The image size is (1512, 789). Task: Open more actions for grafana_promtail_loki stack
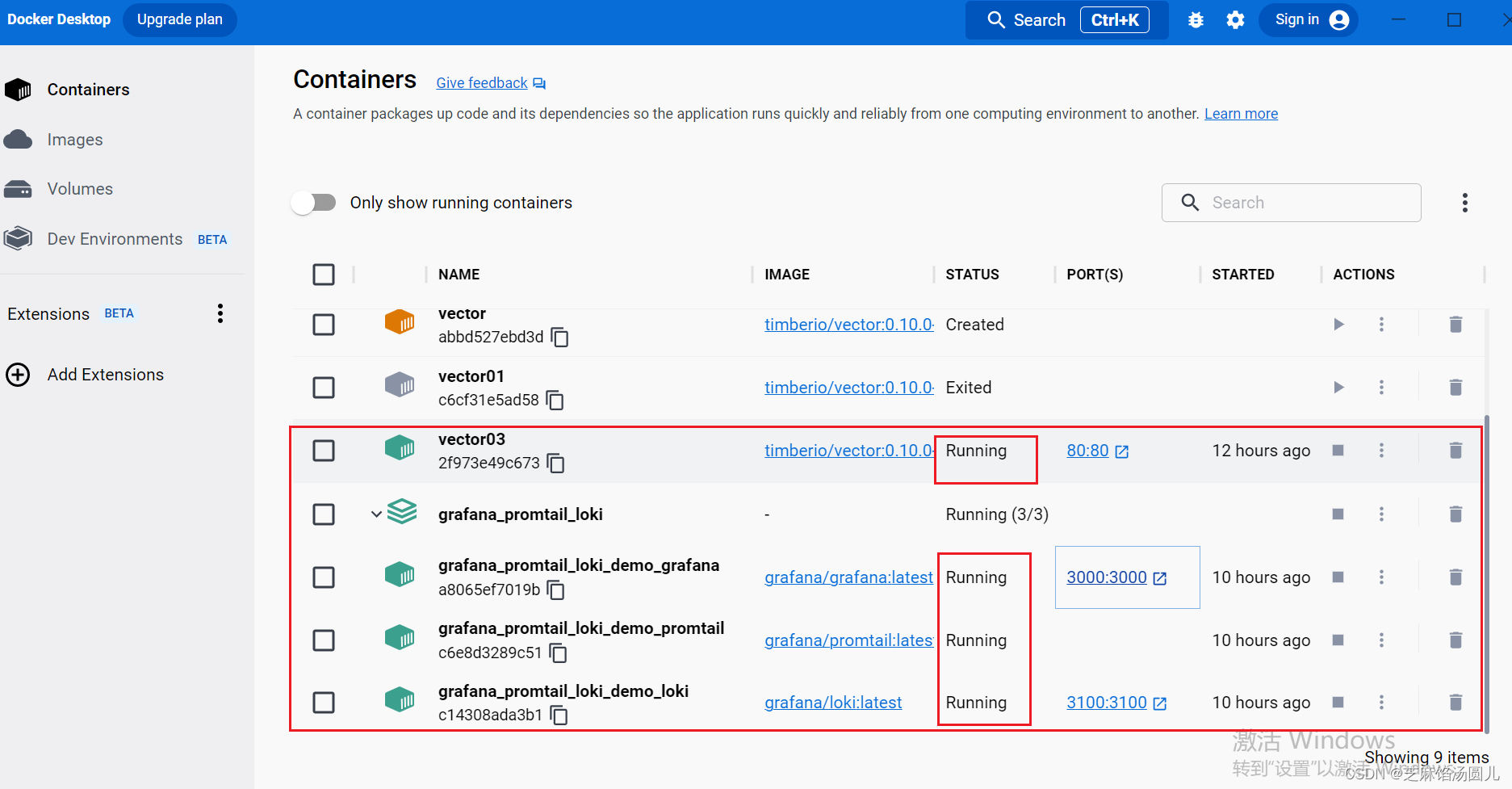(x=1381, y=514)
